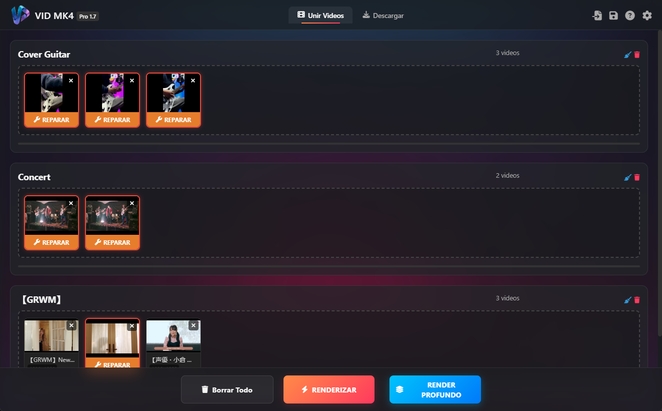Viewport: 662px width, 411px height.
Task: Click the Borrar Todo button
Action: pyautogui.click(x=227, y=389)
